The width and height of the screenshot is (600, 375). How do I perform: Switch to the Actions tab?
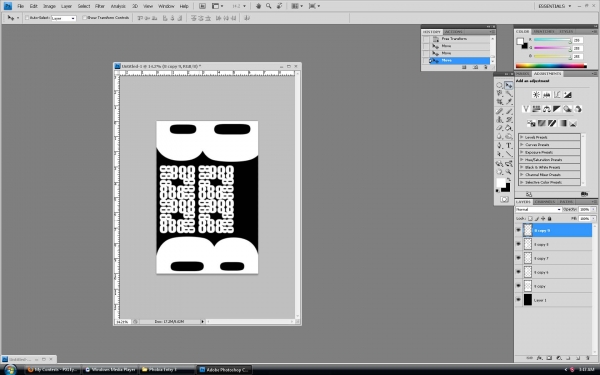454,32
